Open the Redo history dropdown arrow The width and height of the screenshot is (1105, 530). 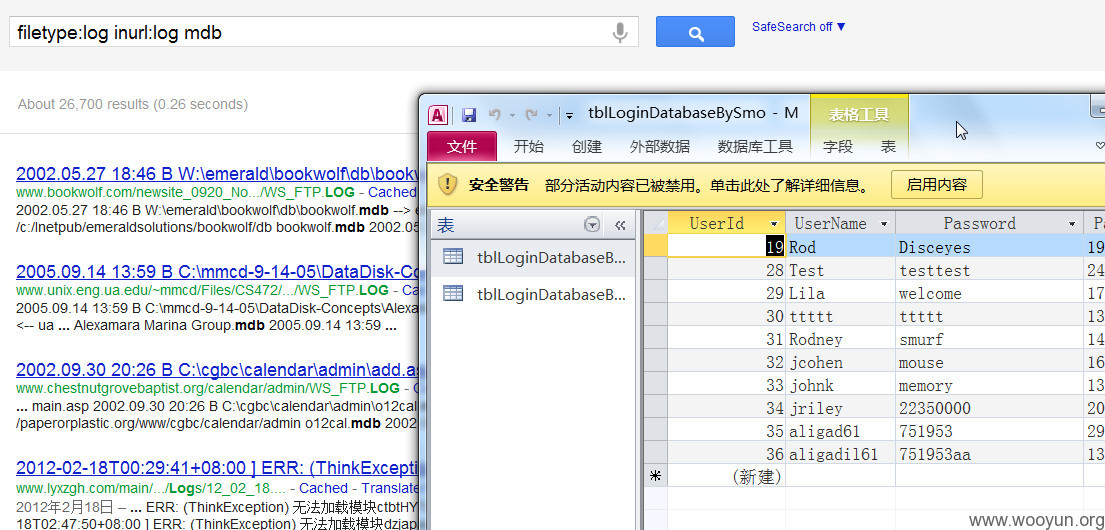(x=548, y=116)
